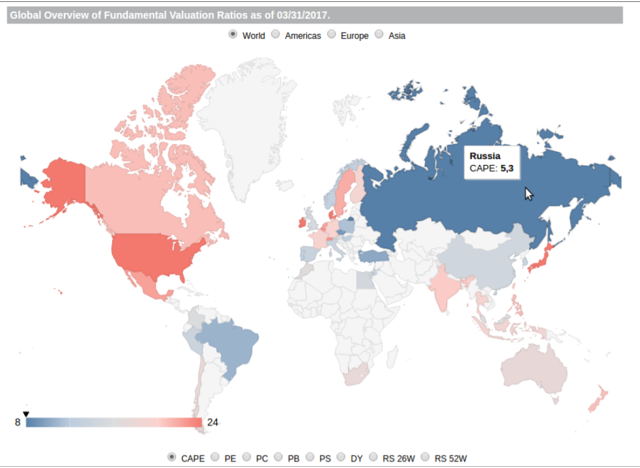The width and height of the screenshot is (640, 468).
Task: Click South Africa on the world map
Action: click(x=356, y=376)
